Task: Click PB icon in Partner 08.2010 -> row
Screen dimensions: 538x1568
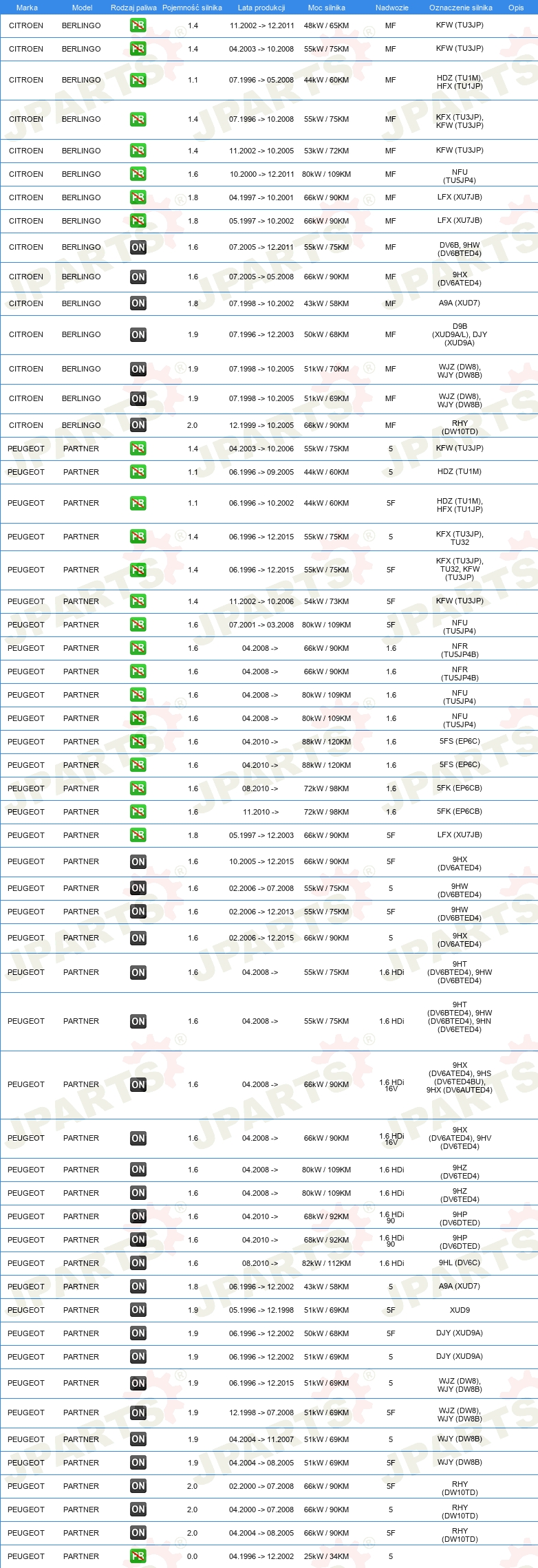Action: pos(138,788)
